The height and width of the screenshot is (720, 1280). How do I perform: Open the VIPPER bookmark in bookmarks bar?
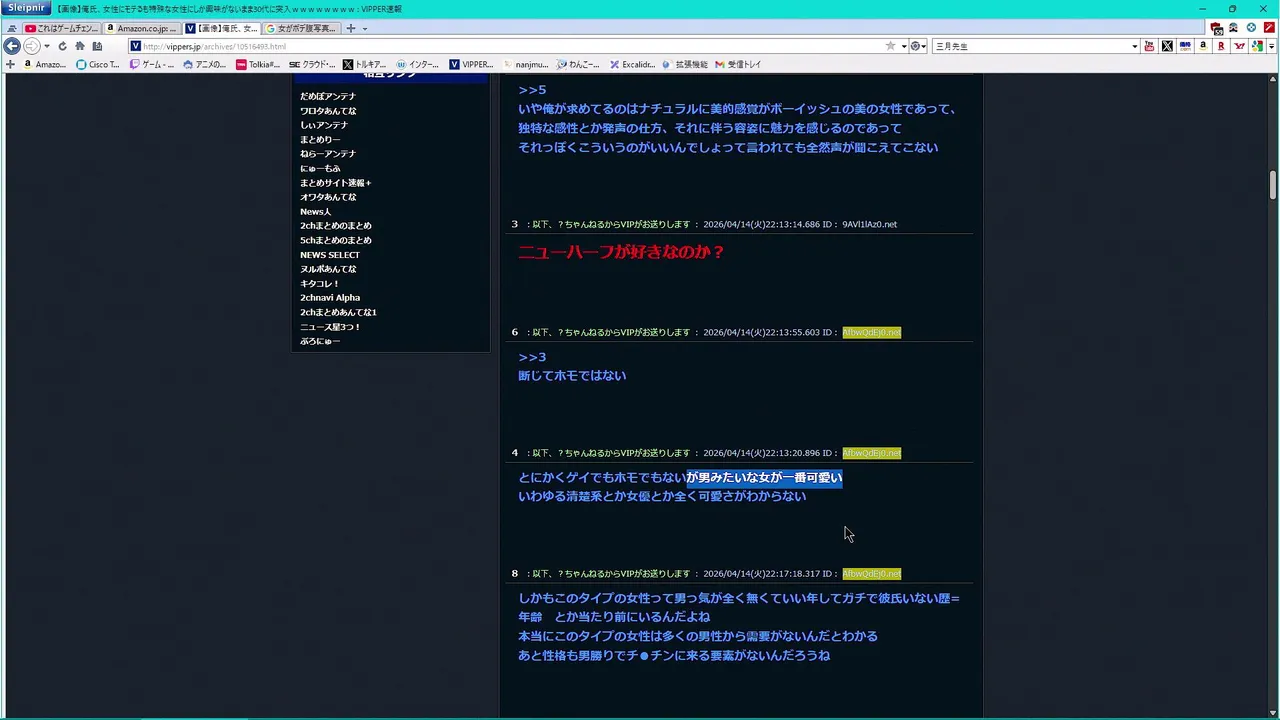[471, 65]
